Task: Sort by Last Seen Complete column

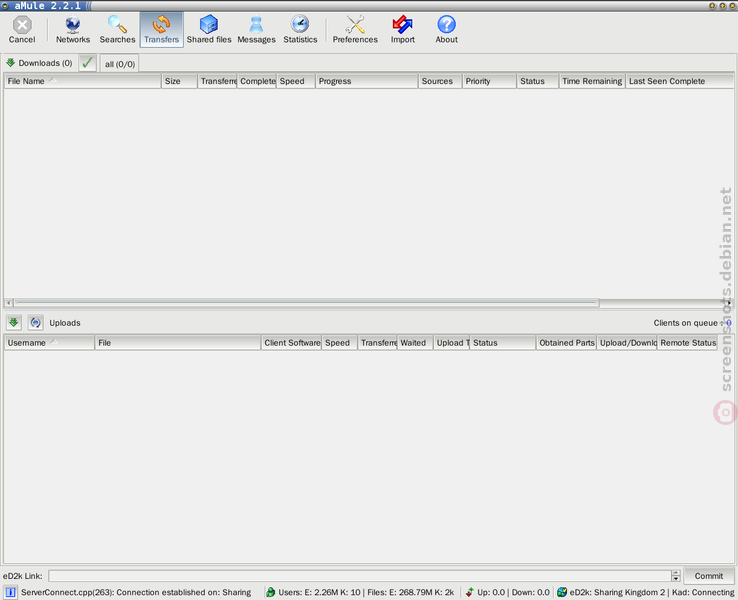Action: pos(680,81)
